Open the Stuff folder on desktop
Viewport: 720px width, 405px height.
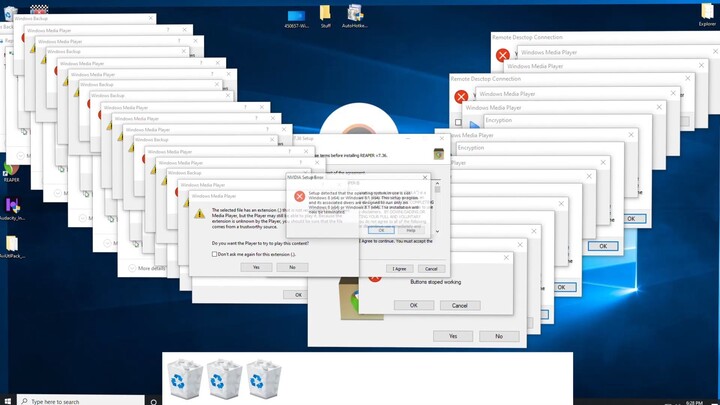coord(325,16)
